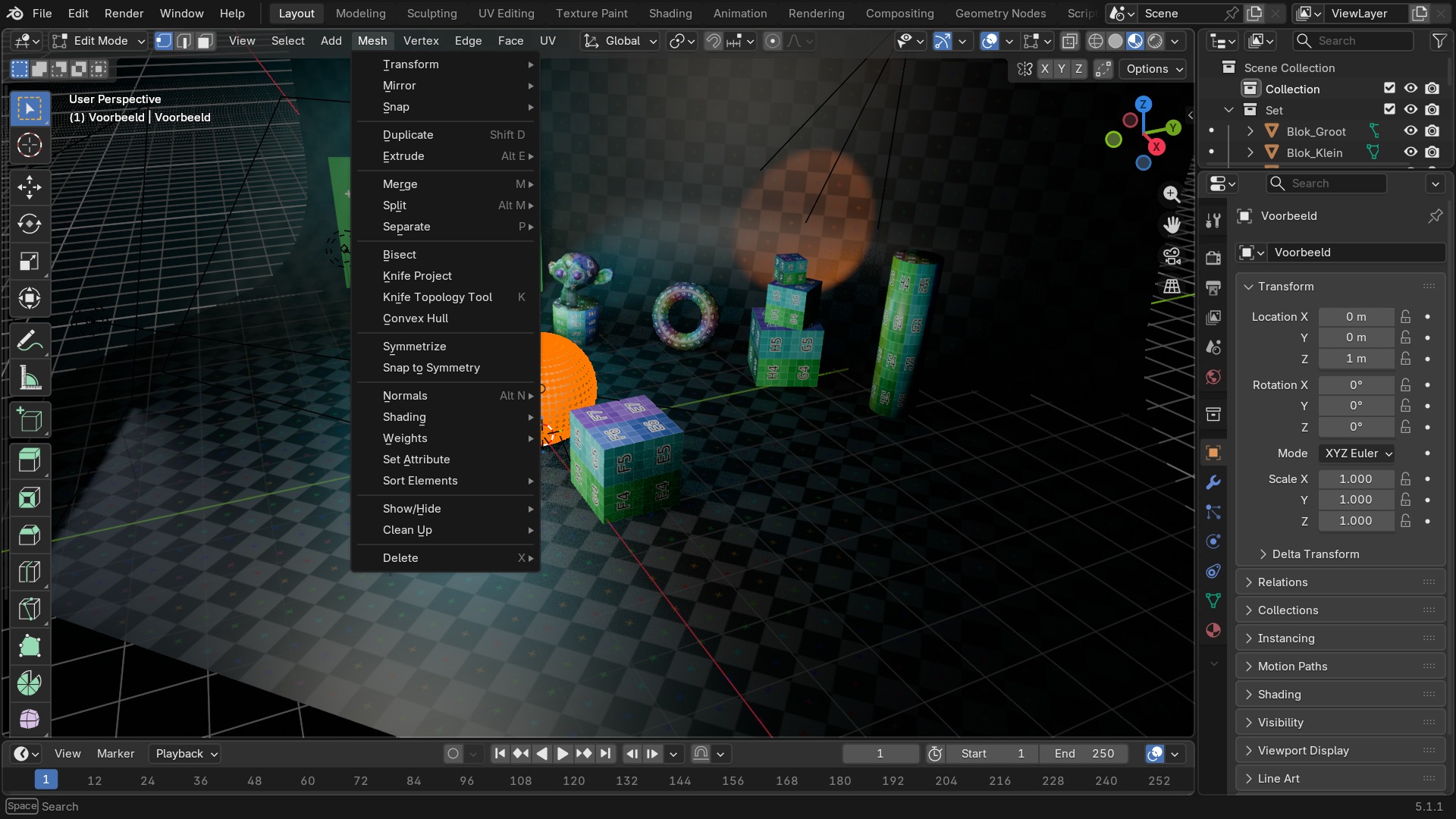Expand the Blok_Klein tree item
The width and height of the screenshot is (1456, 819).
coord(1250,152)
